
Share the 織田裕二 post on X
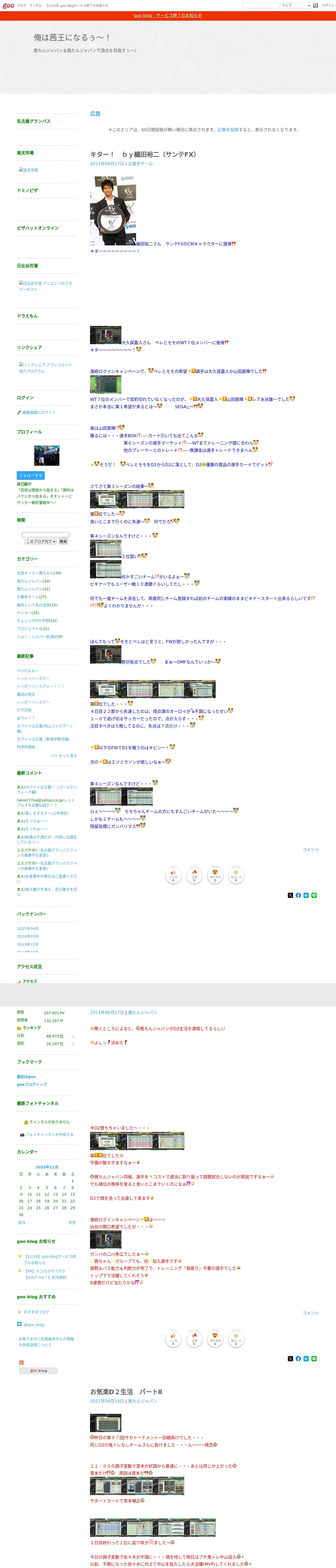(290, 895)
